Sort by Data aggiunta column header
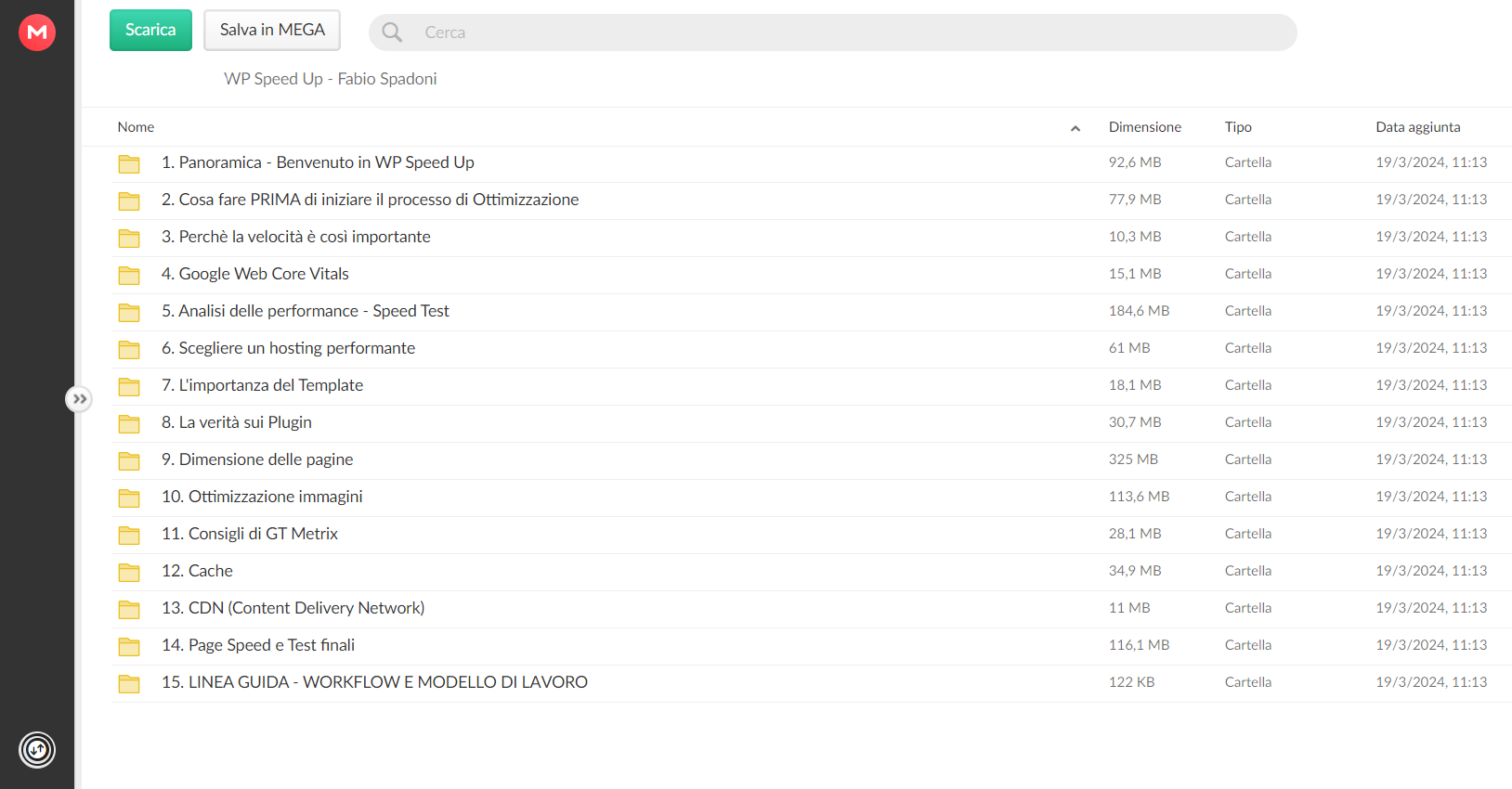This screenshot has width=1512, height=789. tap(1417, 127)
